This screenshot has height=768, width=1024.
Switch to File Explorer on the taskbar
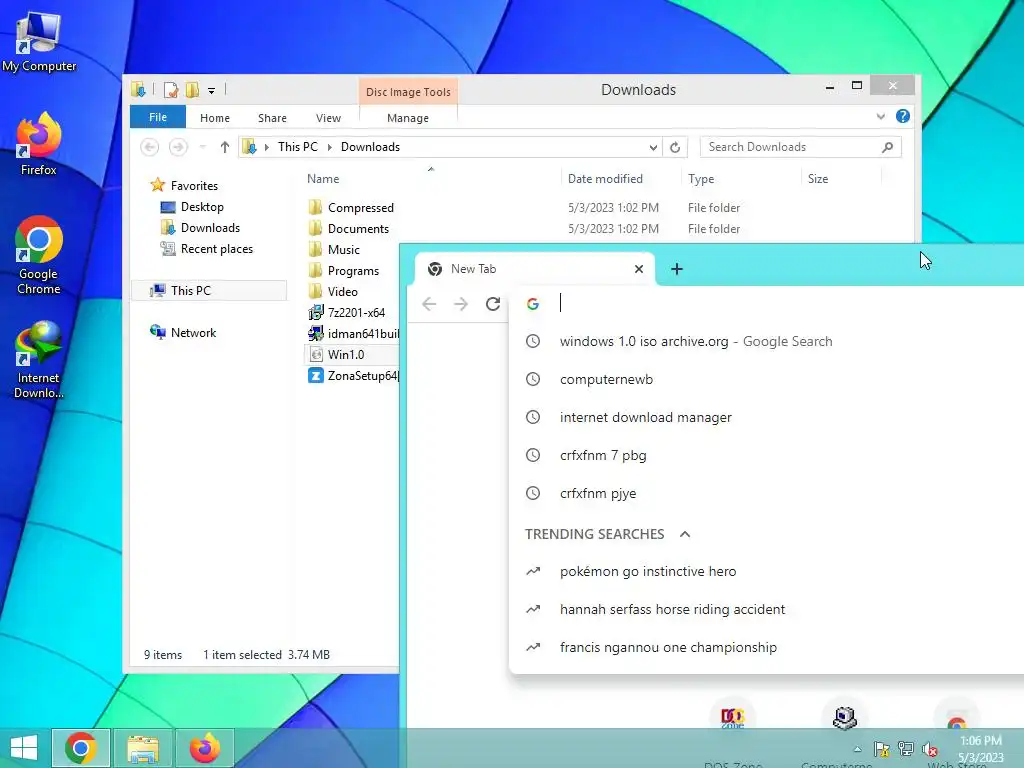[143, 748]
